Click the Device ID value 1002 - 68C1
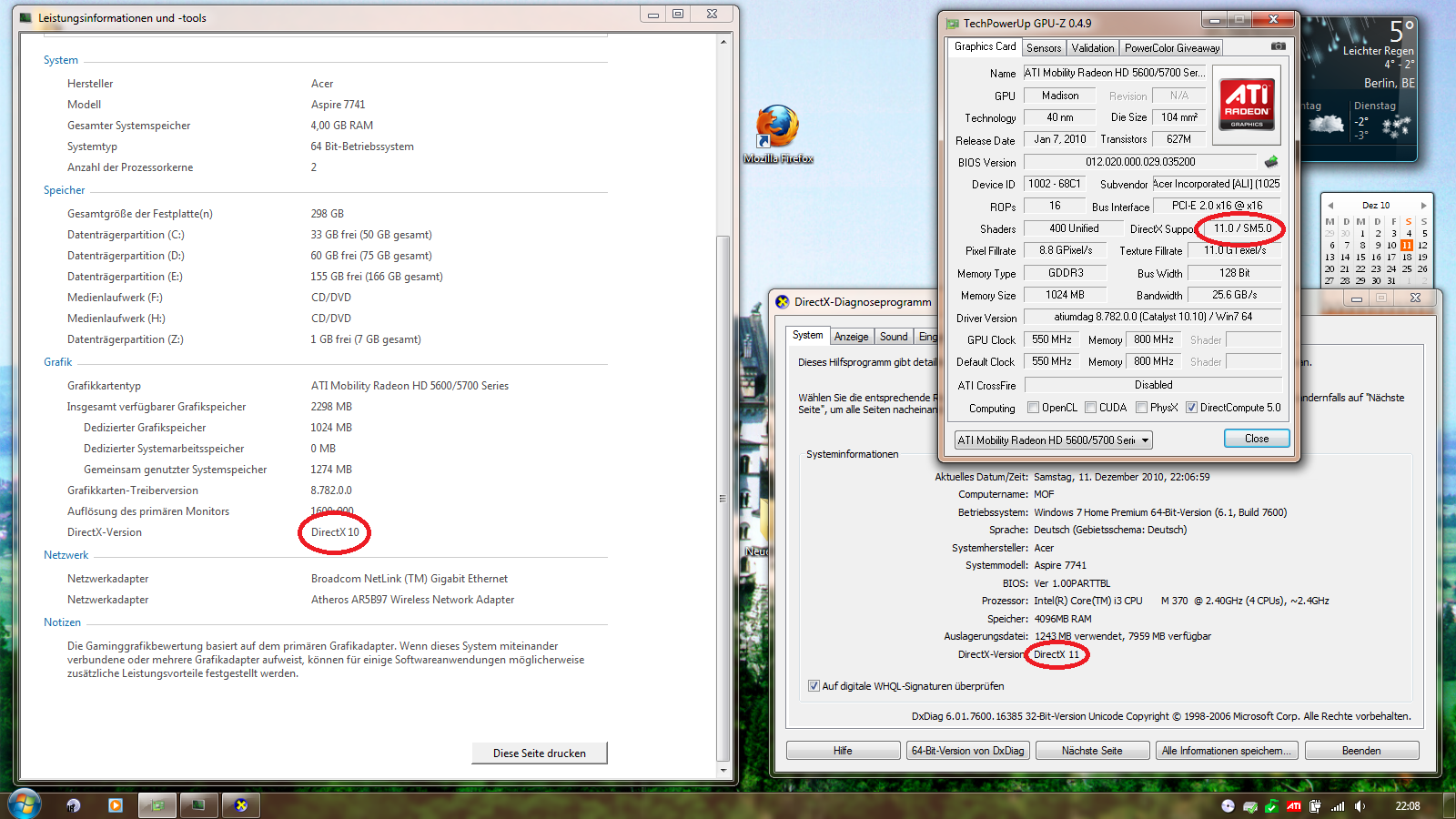The width and height of the screenshot is (1456, 819). [x=1054, y=184]
